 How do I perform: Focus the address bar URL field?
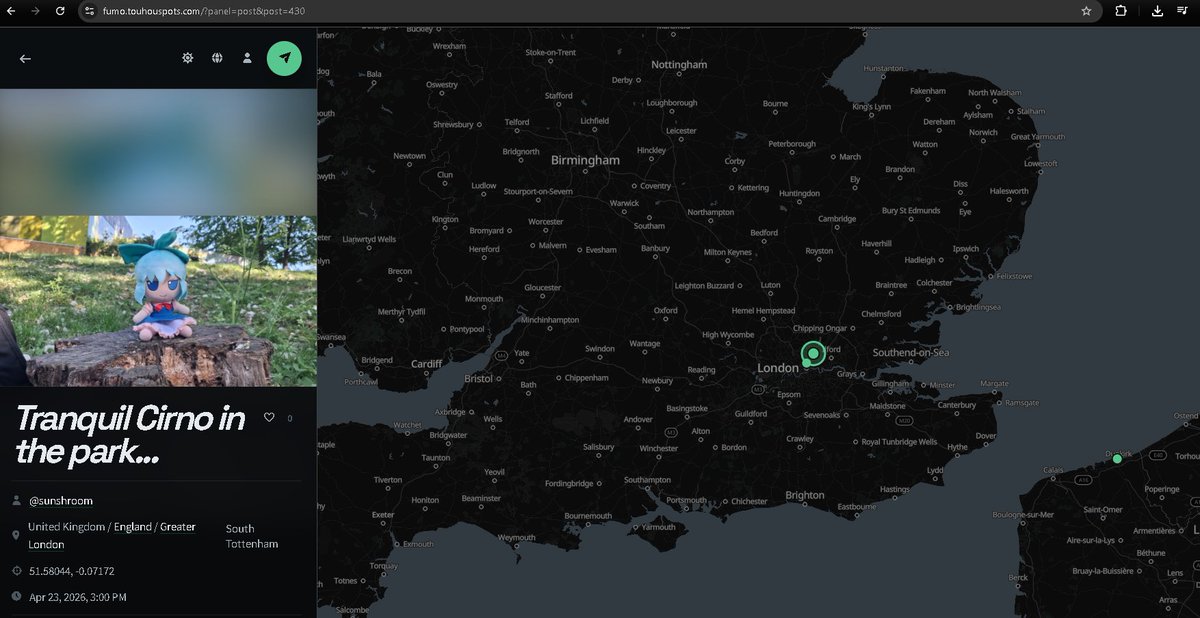590,11
